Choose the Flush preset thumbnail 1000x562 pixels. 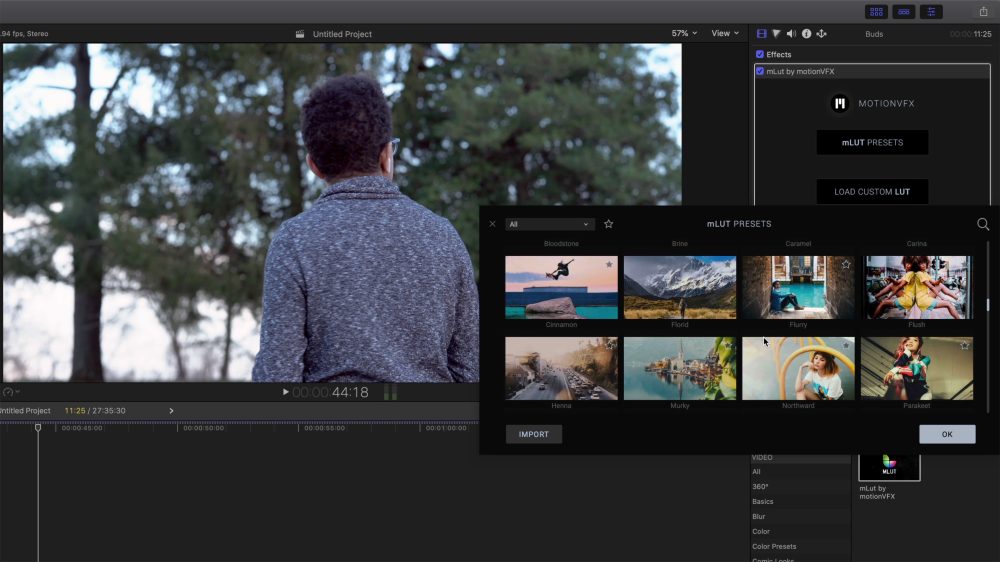[916, 288]
